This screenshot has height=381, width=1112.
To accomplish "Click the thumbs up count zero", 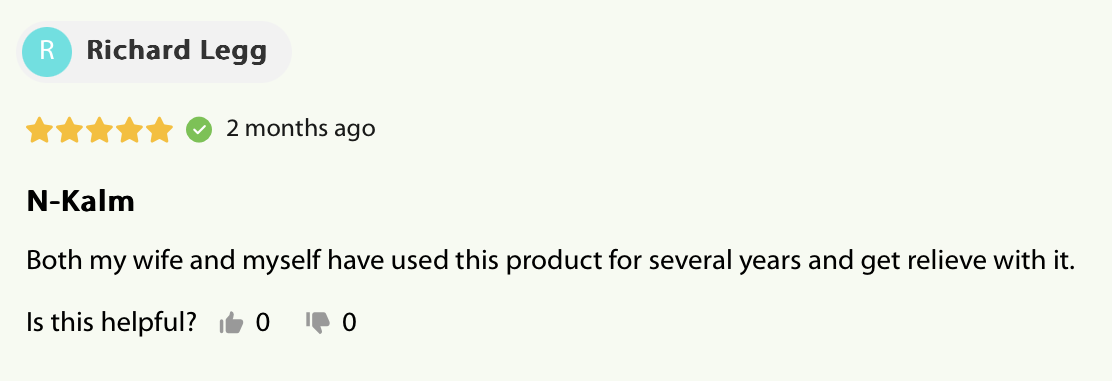I will click(x=262, y=323).
